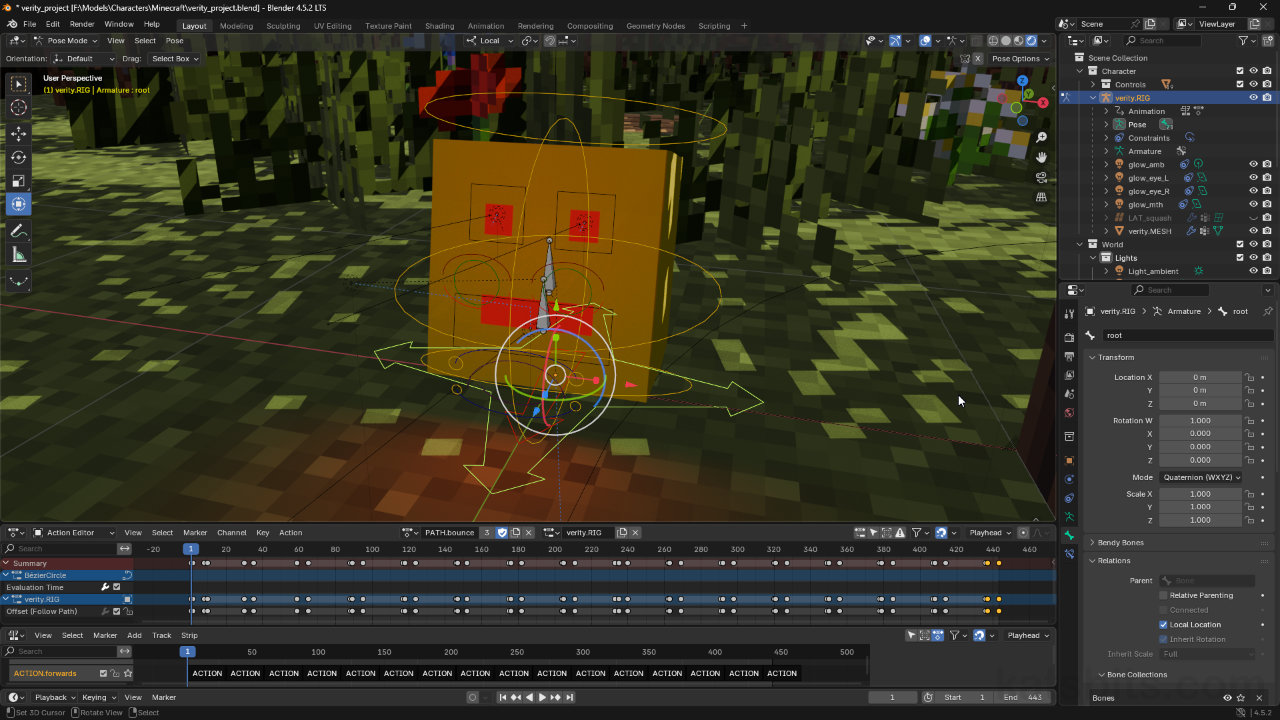
Task: Expand the Controls collection
Action: (1092, 84)
